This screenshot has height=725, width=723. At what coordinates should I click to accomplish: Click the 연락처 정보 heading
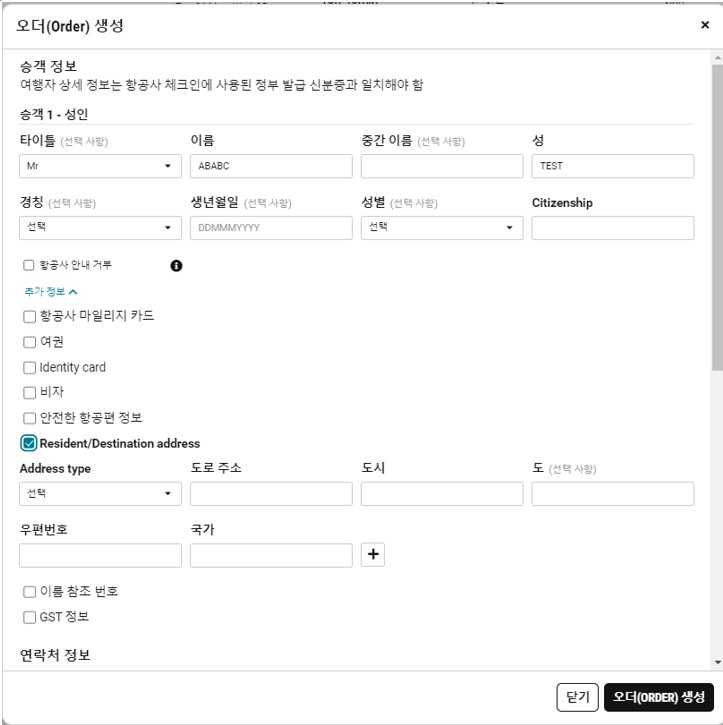55,655
